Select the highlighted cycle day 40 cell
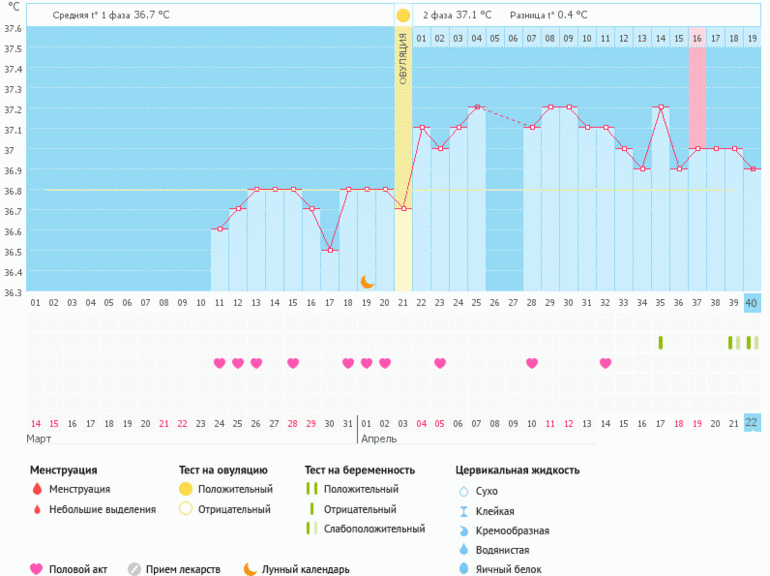The image size is (770, 576). point(752,303)
